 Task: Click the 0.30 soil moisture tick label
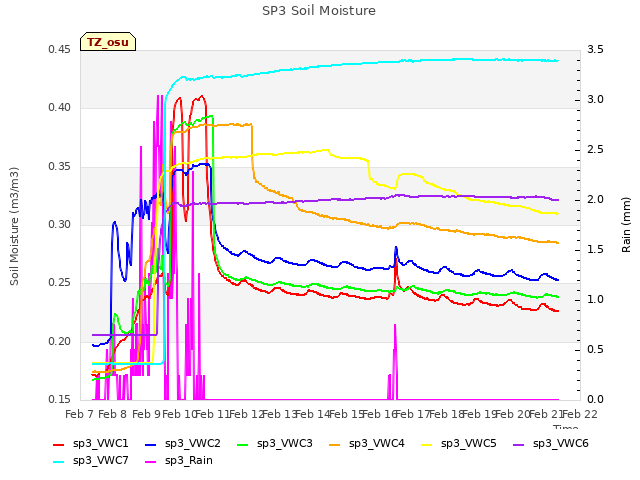click(59, 224)
